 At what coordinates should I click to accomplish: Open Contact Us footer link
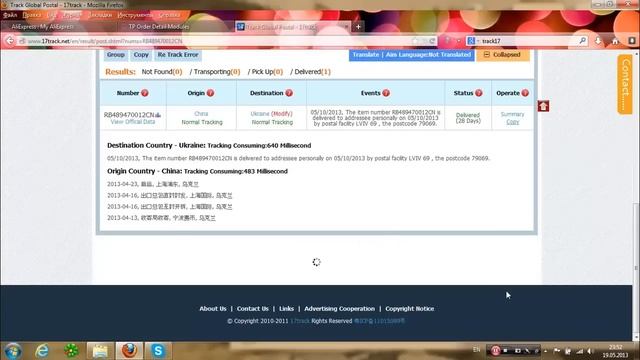[x=253, y=309]
